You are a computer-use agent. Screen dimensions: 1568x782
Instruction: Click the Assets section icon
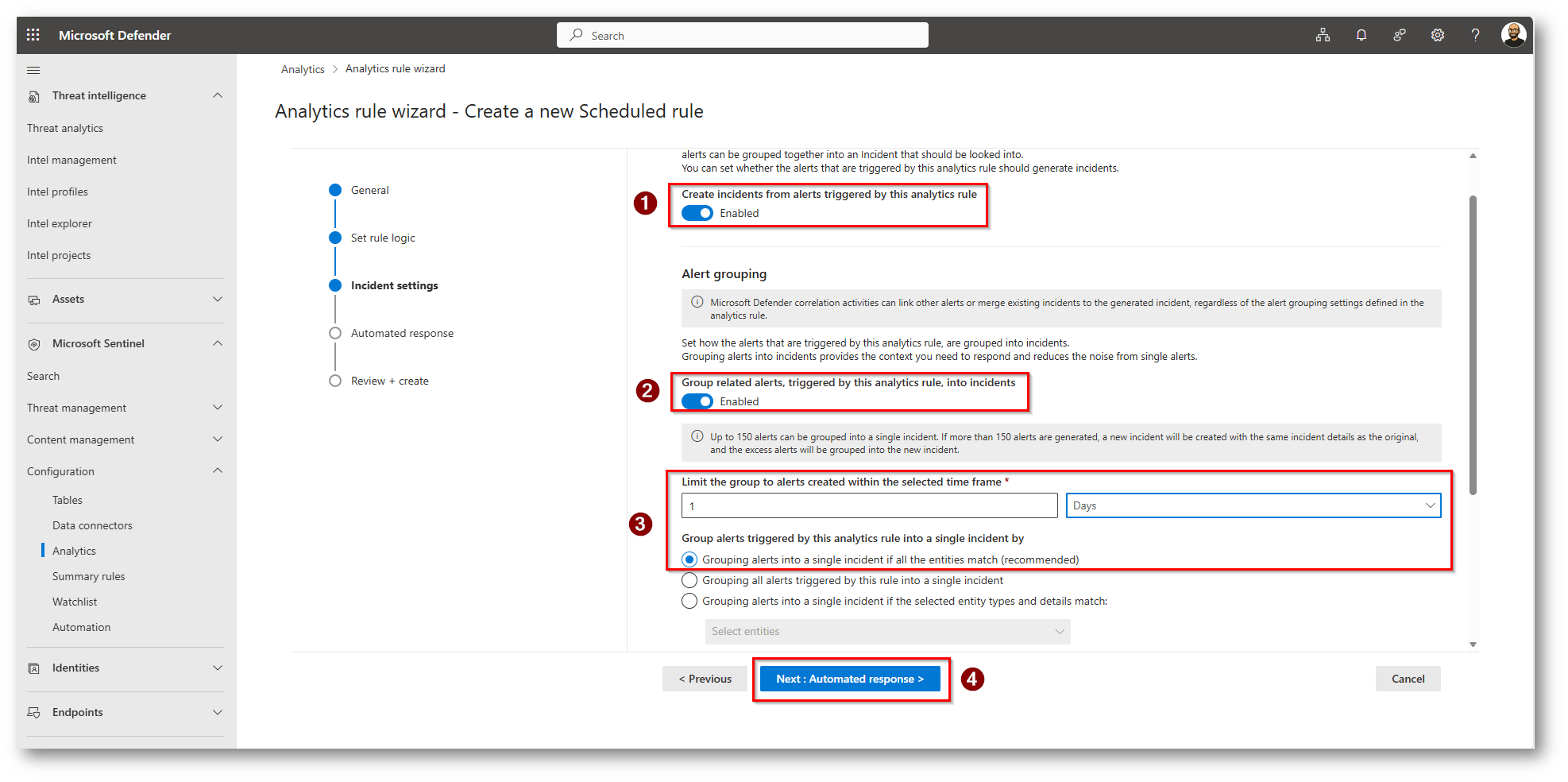[34, 300]
